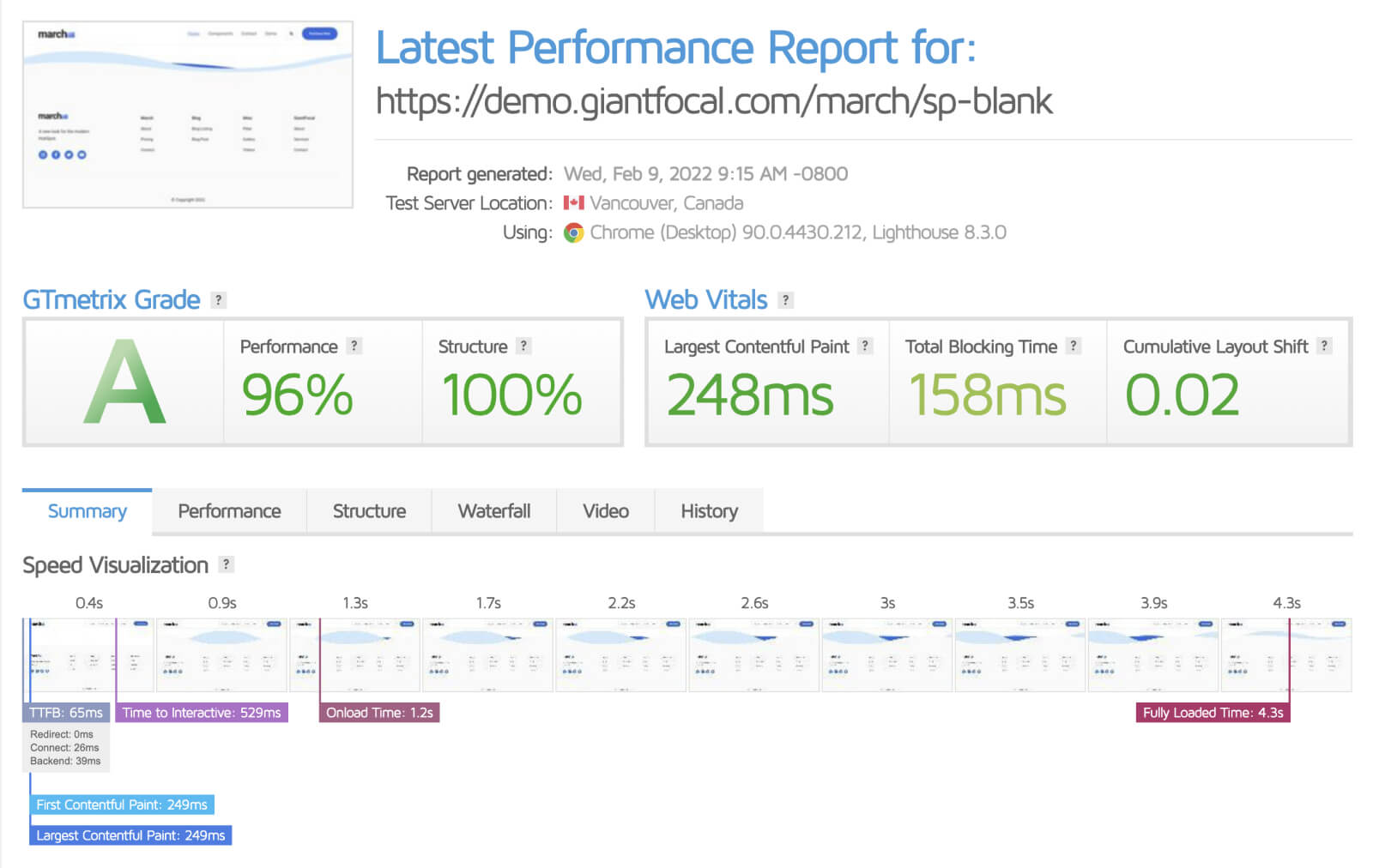Click the TTFB: 65ms marker label
Viewport: 1373px width, 868px height.
66,713
